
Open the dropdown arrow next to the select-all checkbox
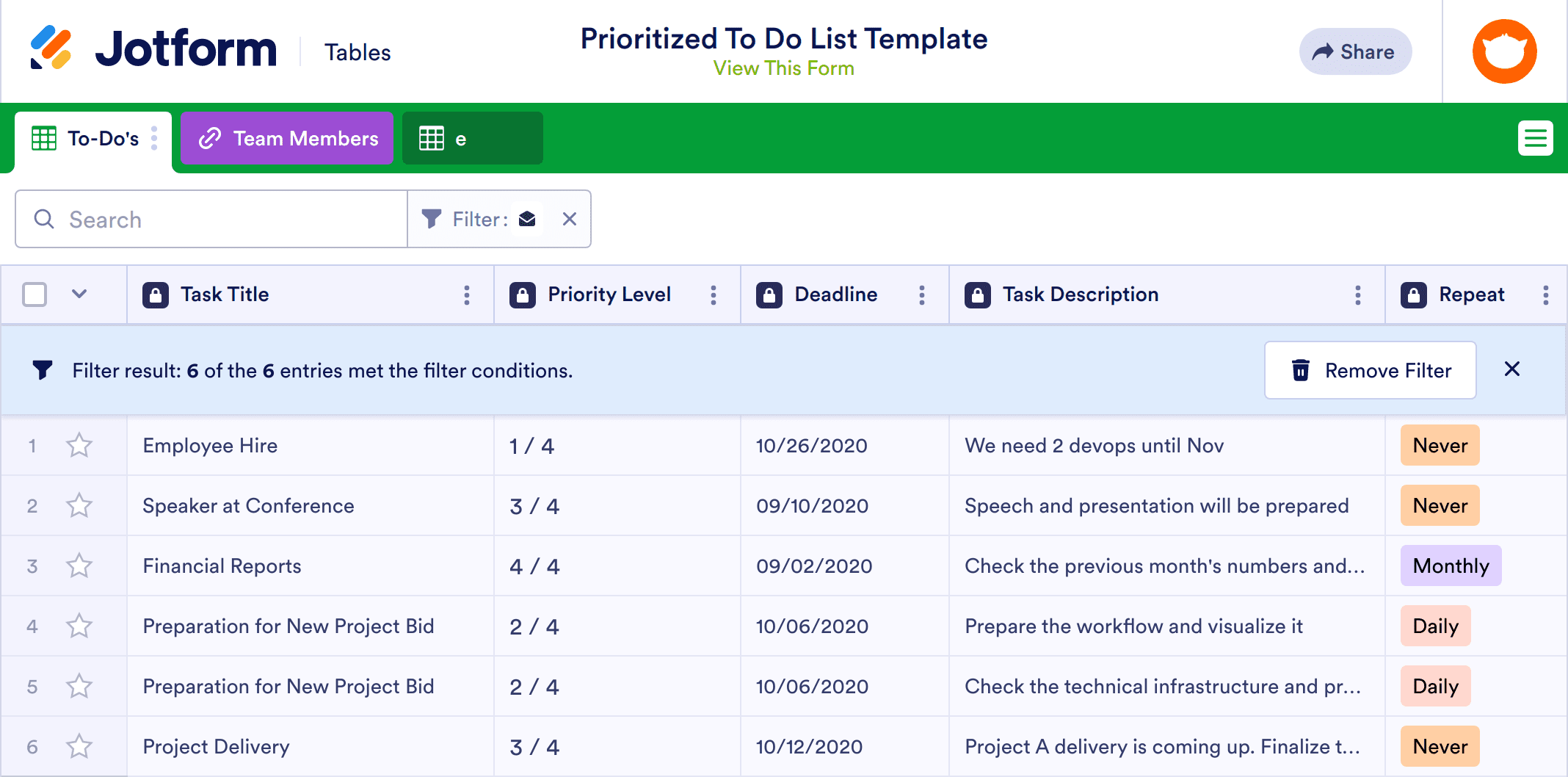pos(79,294)
